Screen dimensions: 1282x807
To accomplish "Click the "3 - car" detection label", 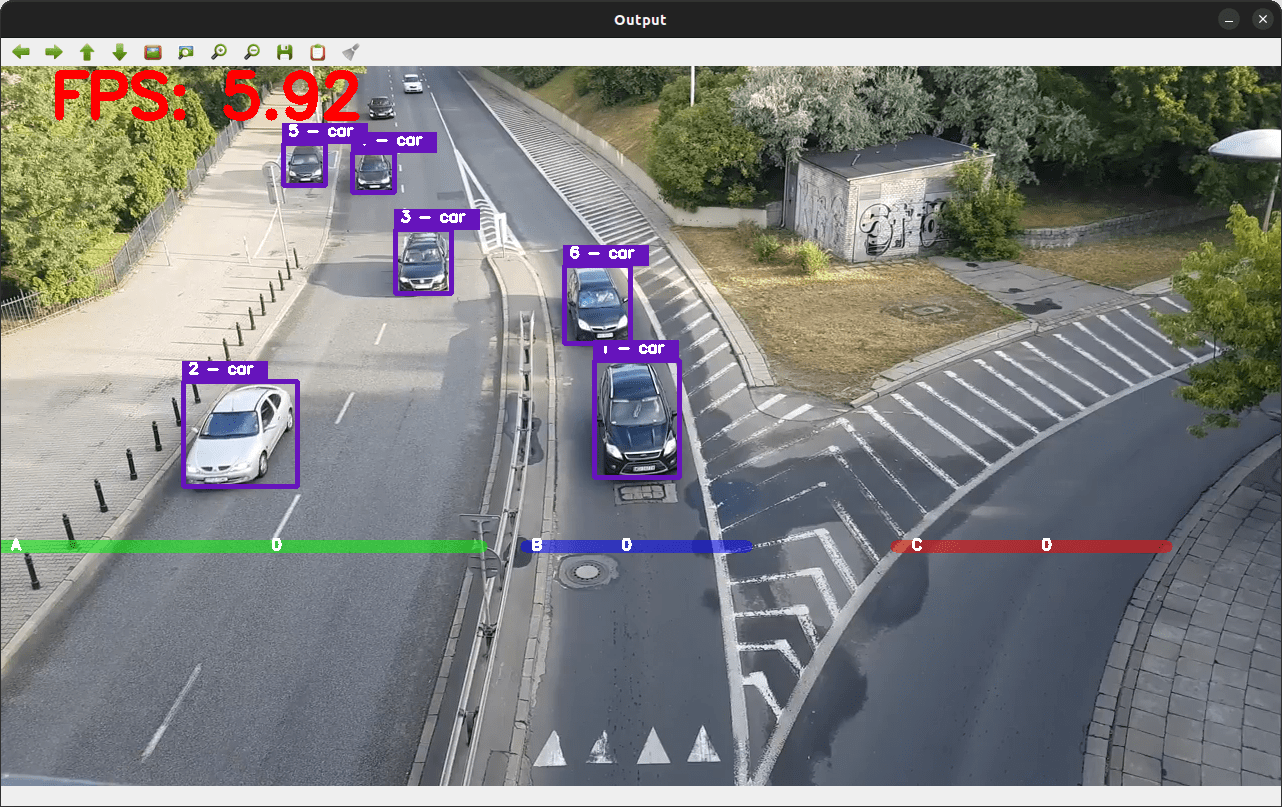I will tap(432, 218).
